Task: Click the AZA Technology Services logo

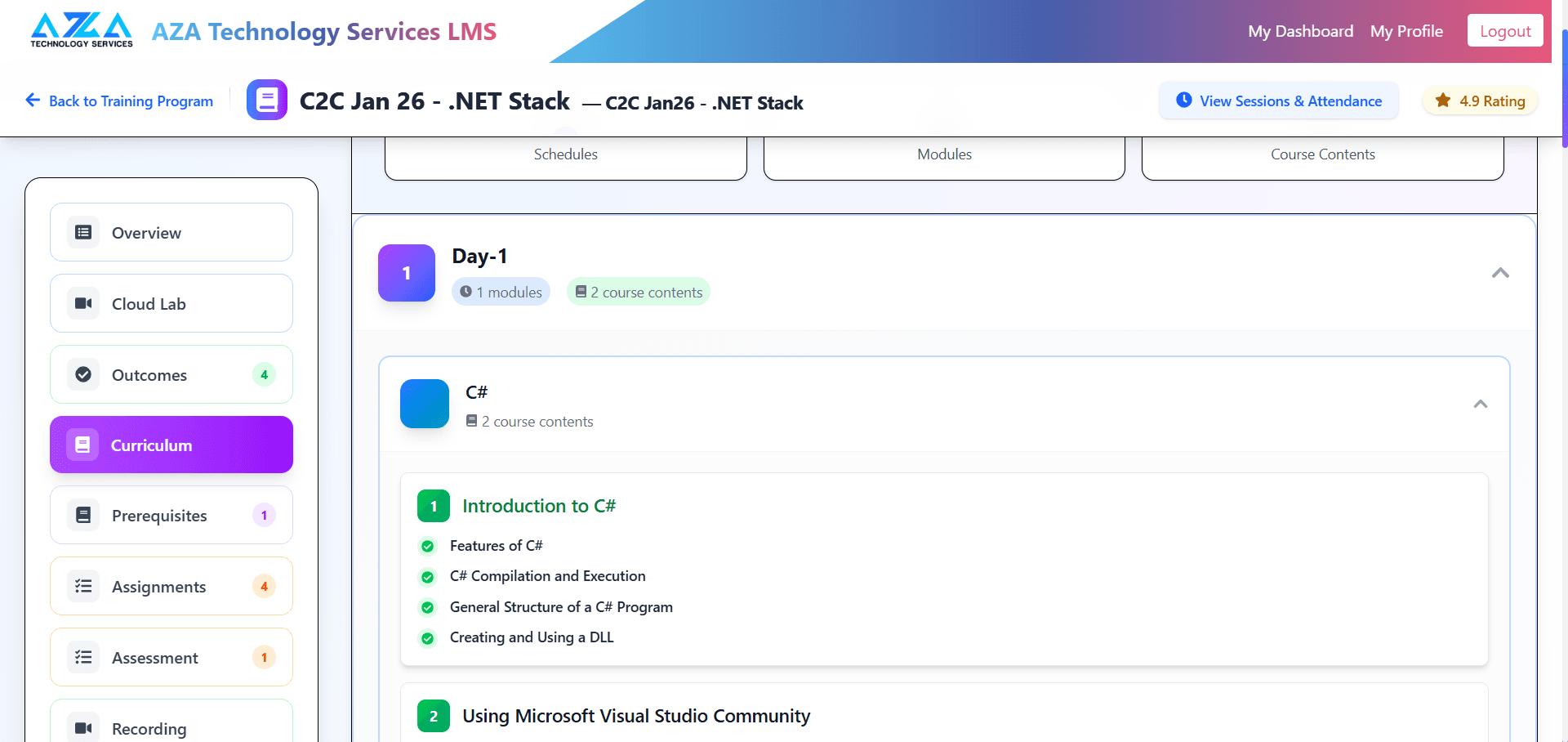Action: coord(82,30)
